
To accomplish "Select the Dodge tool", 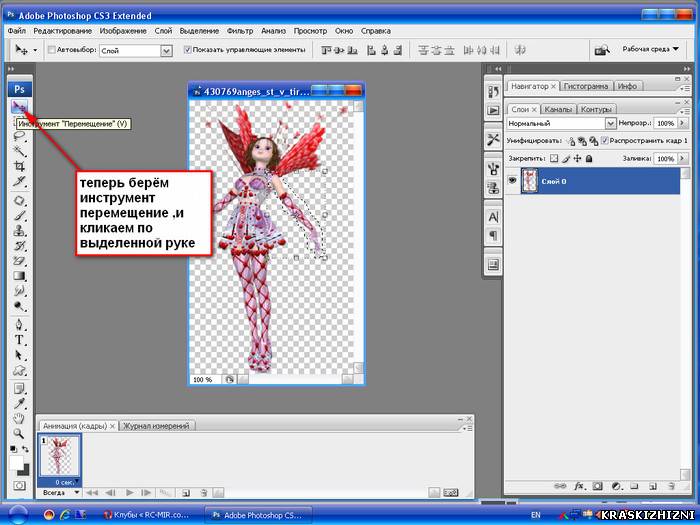I will coord(19,306).
